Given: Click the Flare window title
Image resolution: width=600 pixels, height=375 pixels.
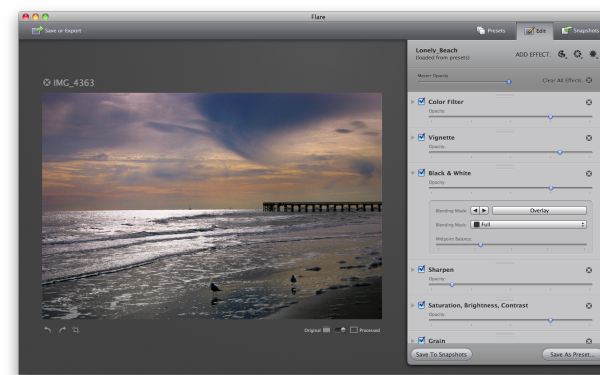Looking at the screenshot, I should [x=318, y=17].
